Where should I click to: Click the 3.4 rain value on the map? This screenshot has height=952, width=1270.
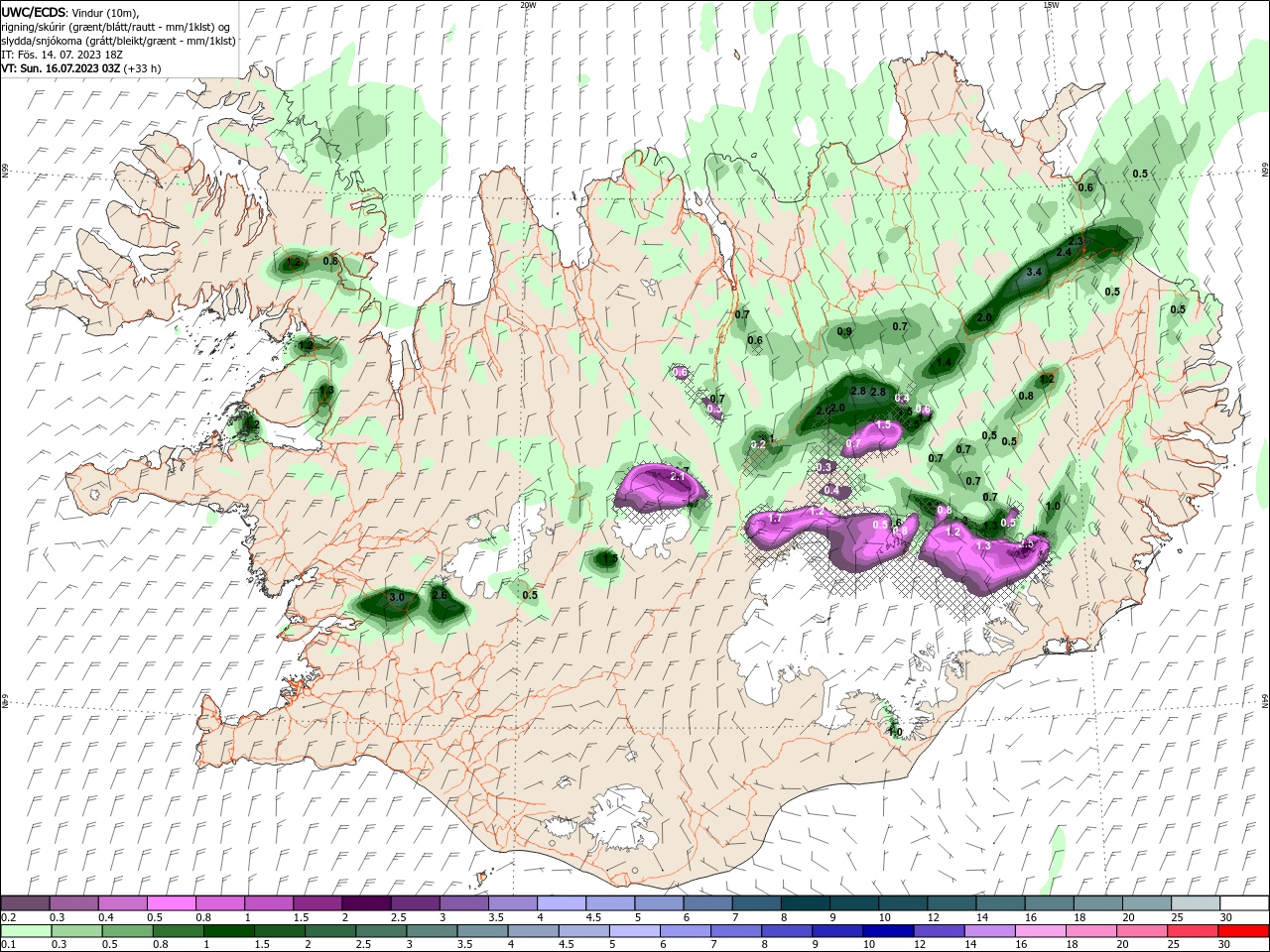pyautogui.click(x=1033, y=272)
